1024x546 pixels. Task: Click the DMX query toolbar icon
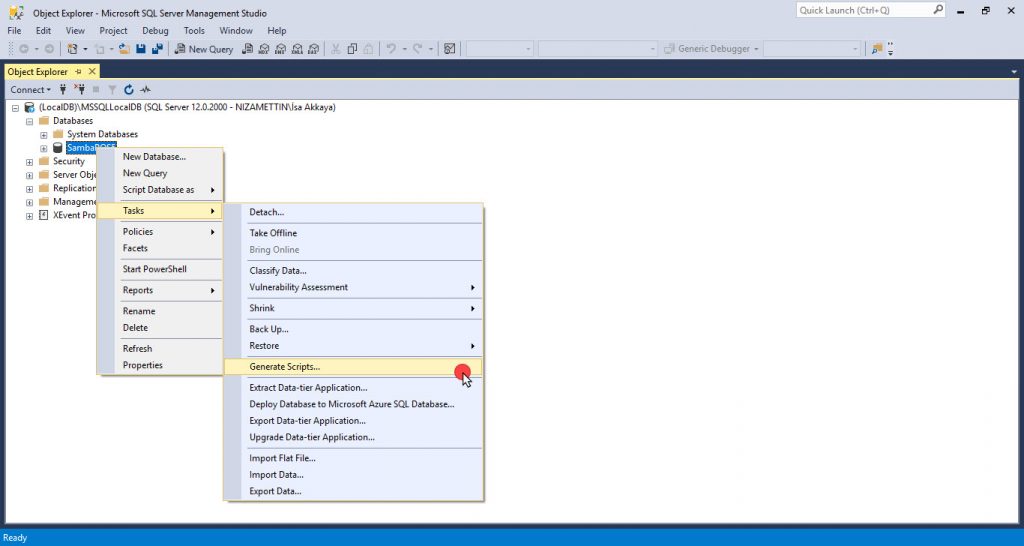(280, 49)
